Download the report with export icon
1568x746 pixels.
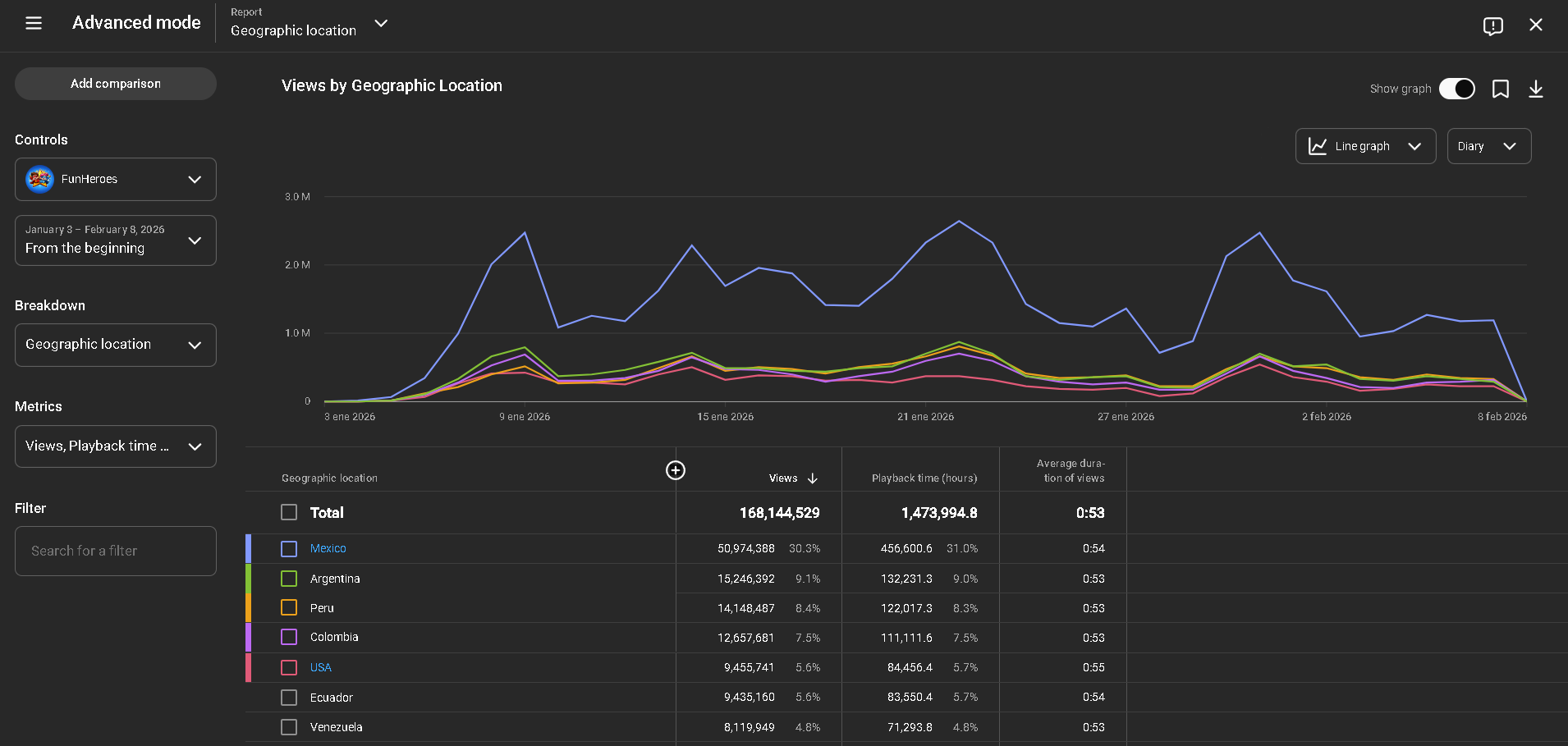point(1535,89)
